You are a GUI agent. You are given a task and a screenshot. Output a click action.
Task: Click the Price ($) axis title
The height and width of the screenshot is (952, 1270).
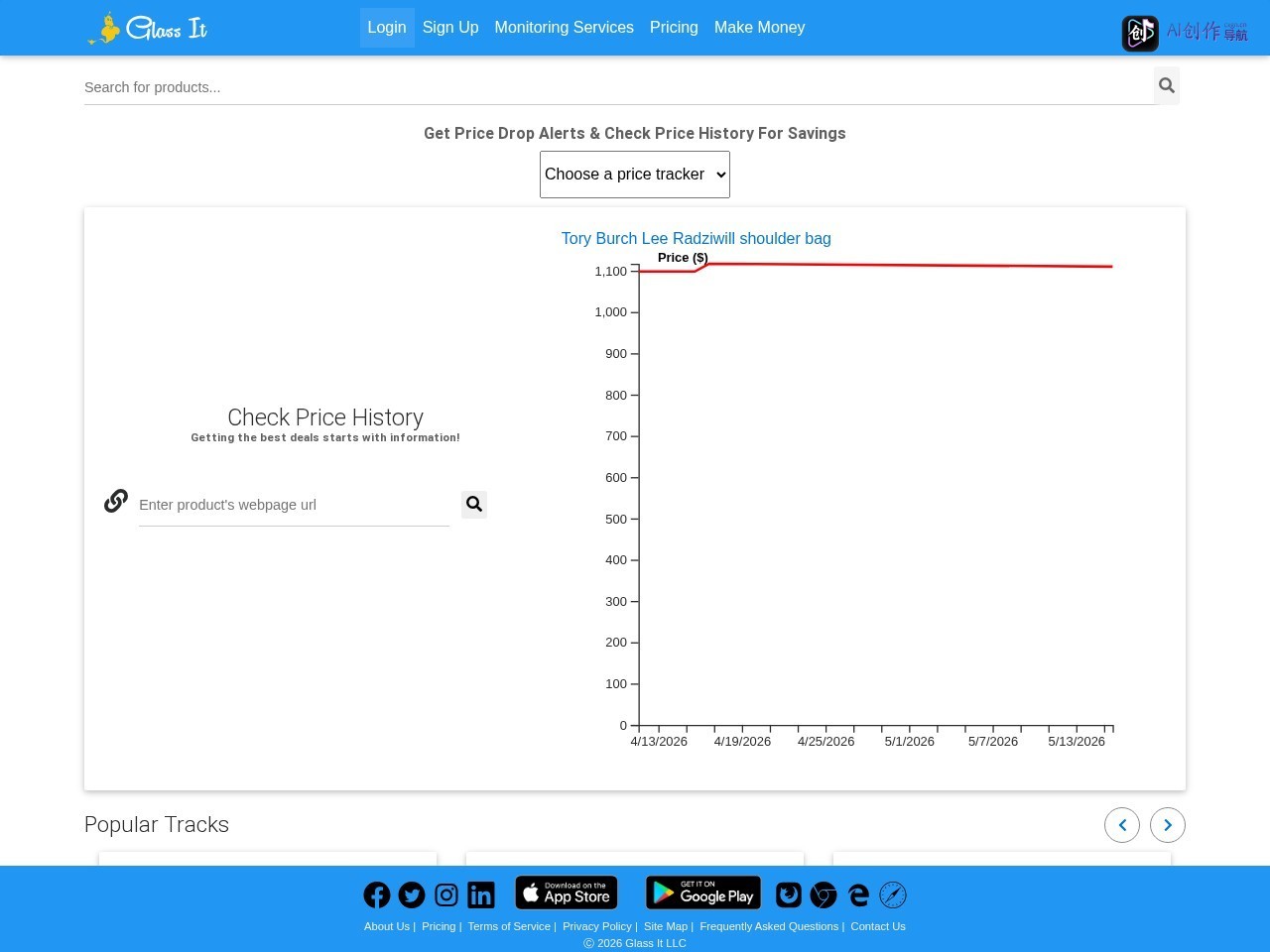(683, 258)
